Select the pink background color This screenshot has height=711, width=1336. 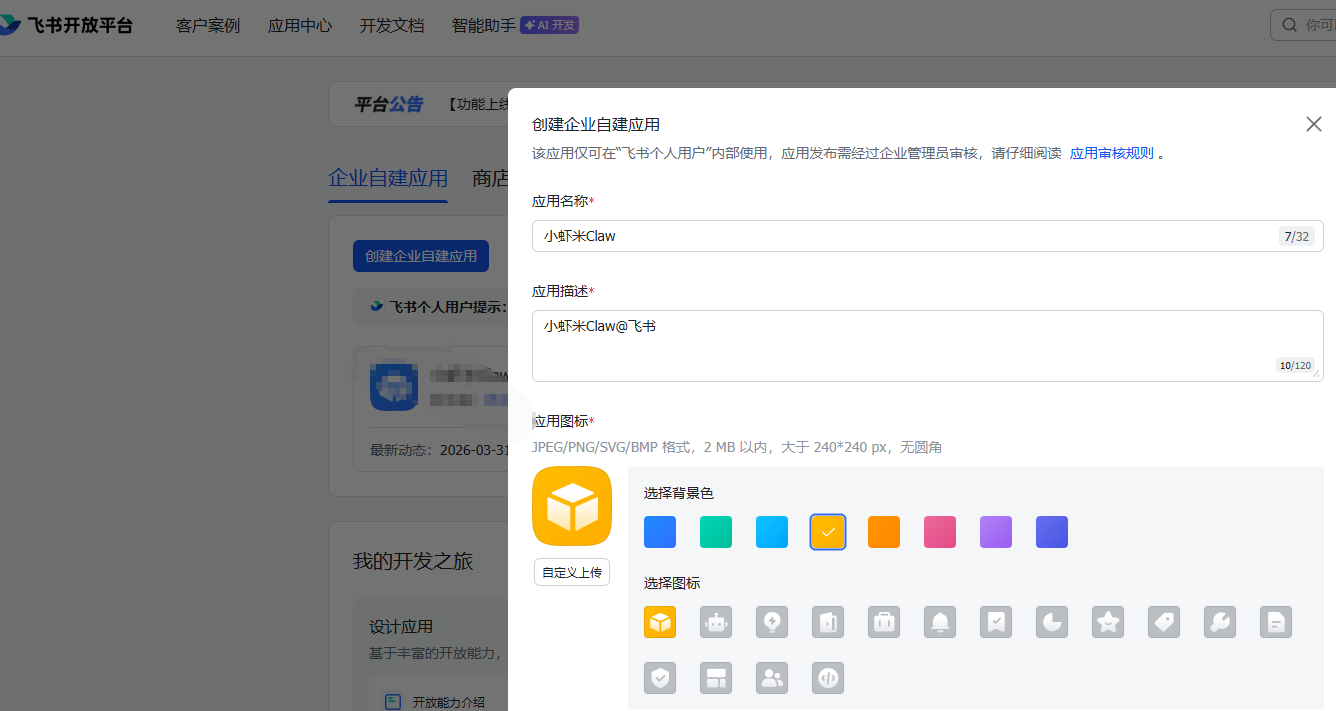pos(940,532)
